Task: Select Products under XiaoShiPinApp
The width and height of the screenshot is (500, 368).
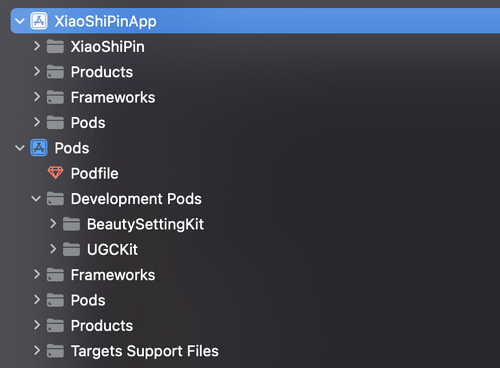Action: (102, 72)
